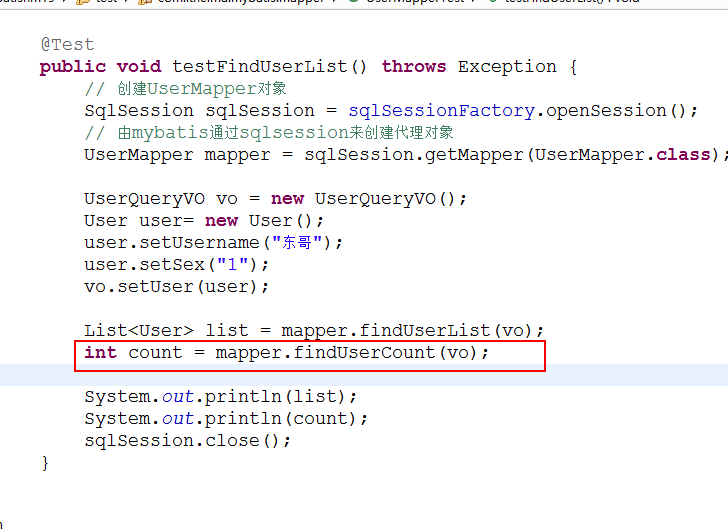This screenshot has height=529, width=728.
Task: Click the setSex method call
Action: (x=171, y=265)
